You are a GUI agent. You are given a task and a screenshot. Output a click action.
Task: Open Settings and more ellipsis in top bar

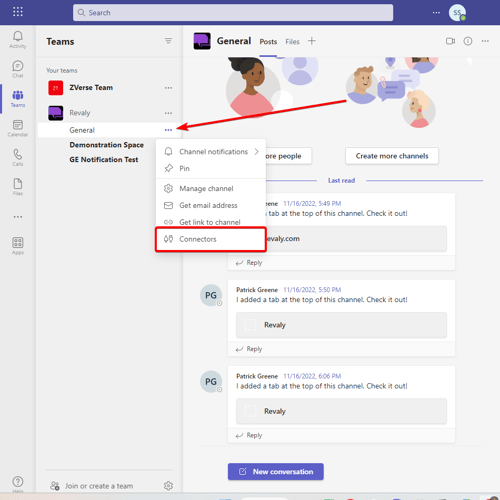(436, 12)
